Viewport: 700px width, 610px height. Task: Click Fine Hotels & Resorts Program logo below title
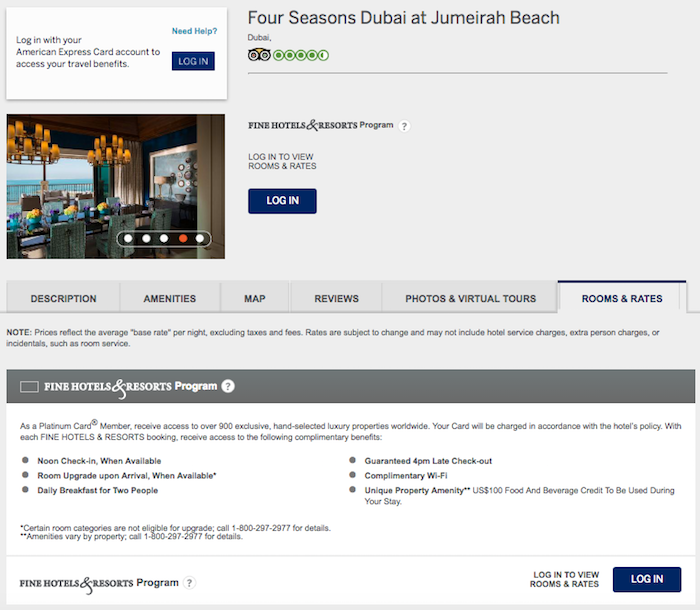(x=321, y=125)
